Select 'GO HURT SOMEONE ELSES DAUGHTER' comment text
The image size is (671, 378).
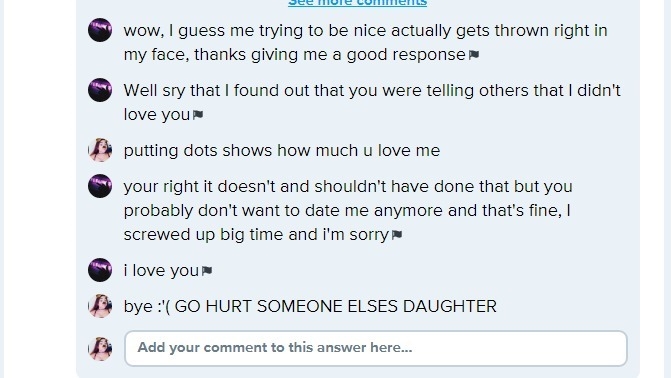(x=336, y=307)
